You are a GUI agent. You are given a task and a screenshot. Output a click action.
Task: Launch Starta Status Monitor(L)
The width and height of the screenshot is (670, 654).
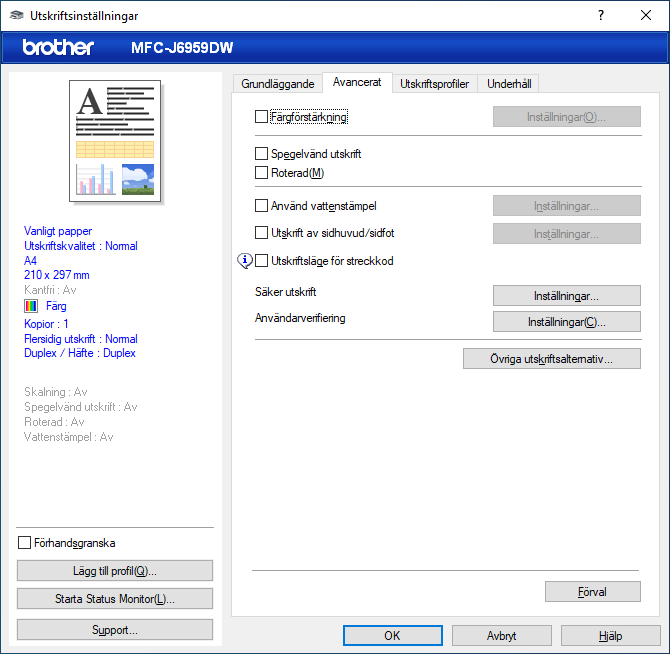[115, 598]
